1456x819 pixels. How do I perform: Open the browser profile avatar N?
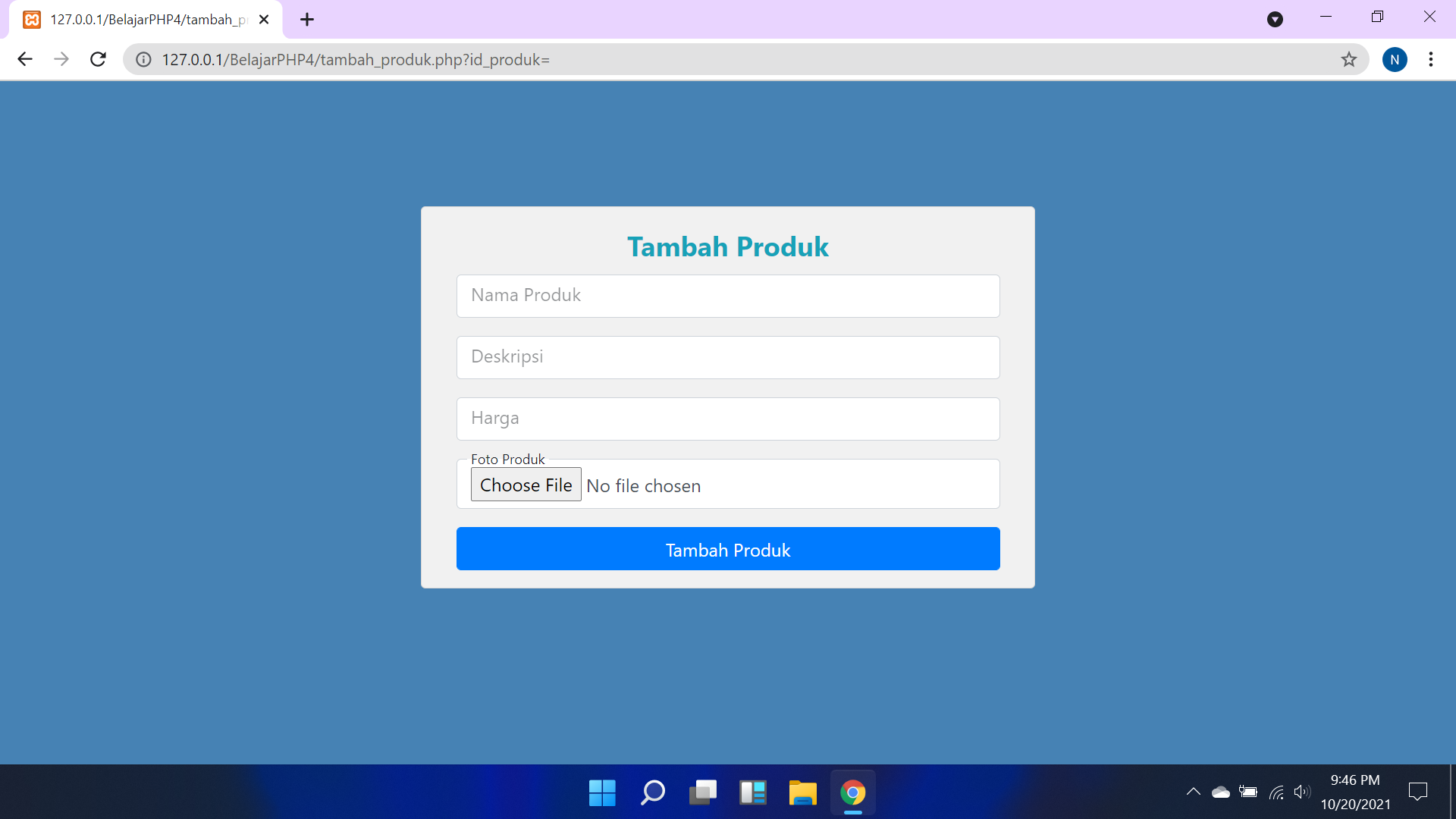coord(1395,59)
